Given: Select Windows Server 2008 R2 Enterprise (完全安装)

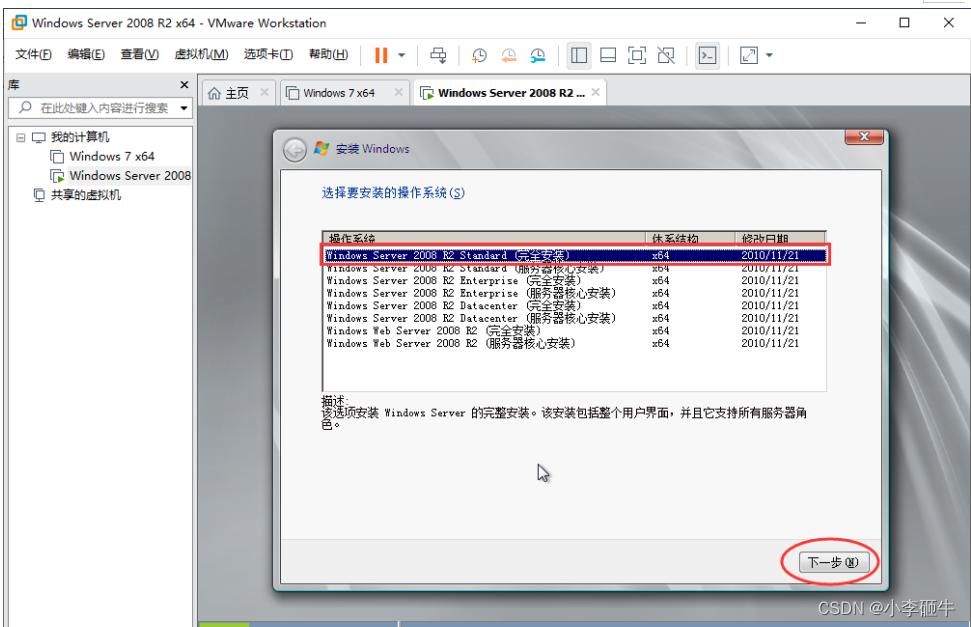Looking at the screenshot, I should click(x=575, y=281).
